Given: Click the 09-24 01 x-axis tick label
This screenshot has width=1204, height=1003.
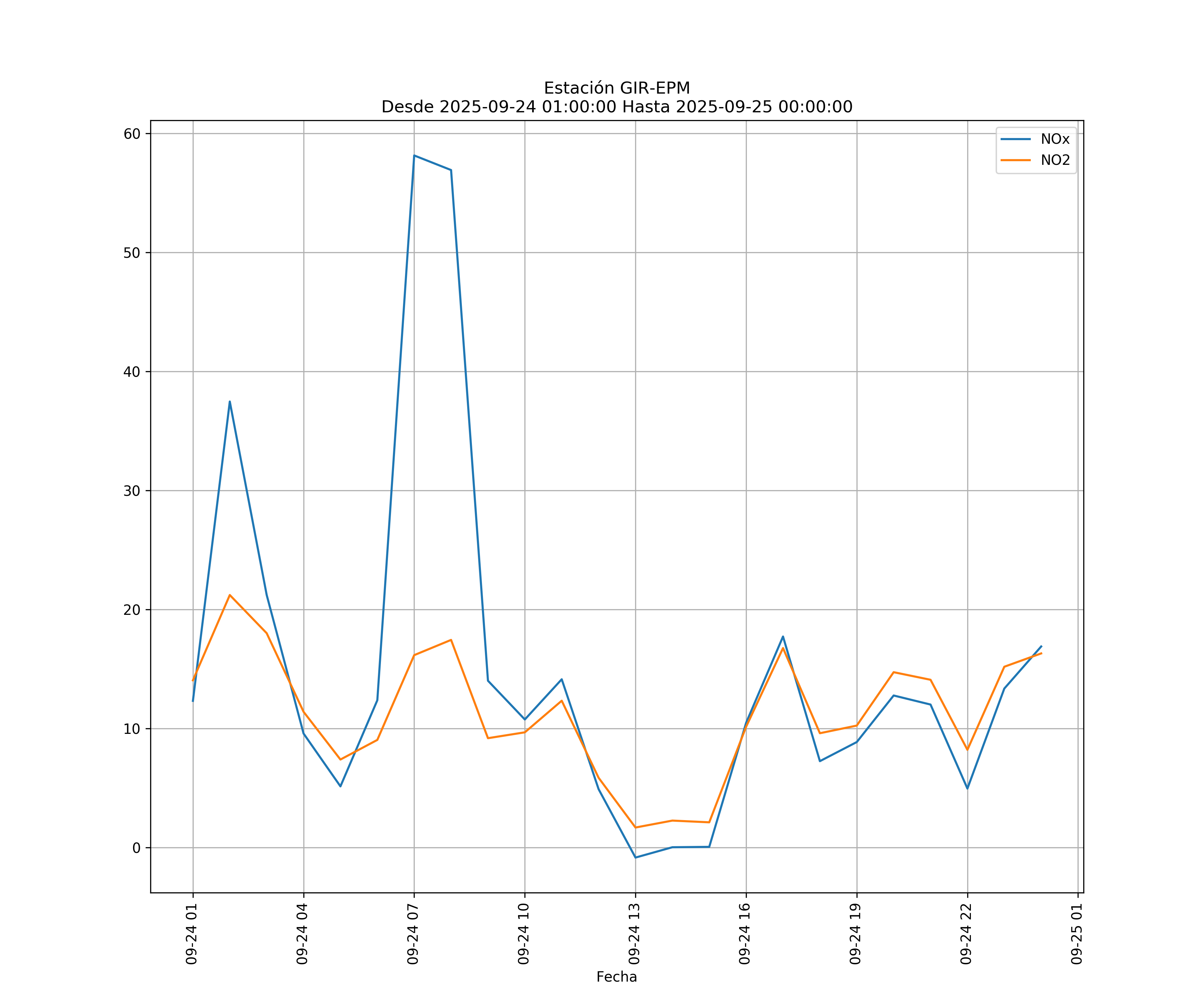Looking at the screenshot, I should 192,934.
